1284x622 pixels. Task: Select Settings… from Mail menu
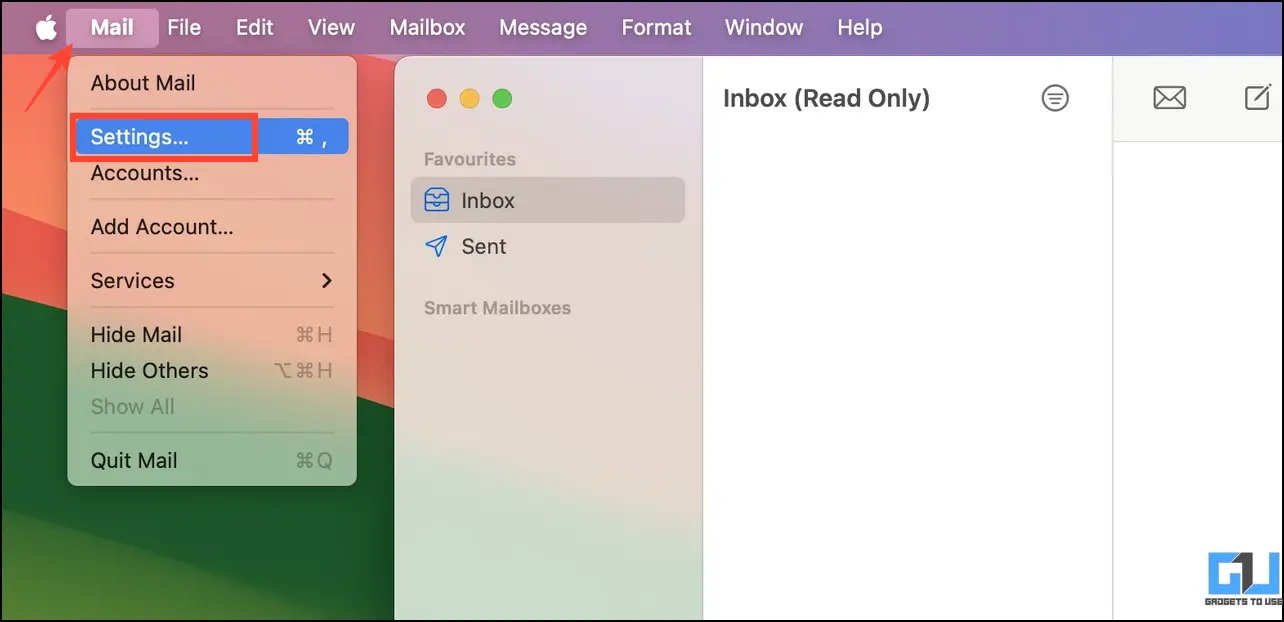pos(212,137)
